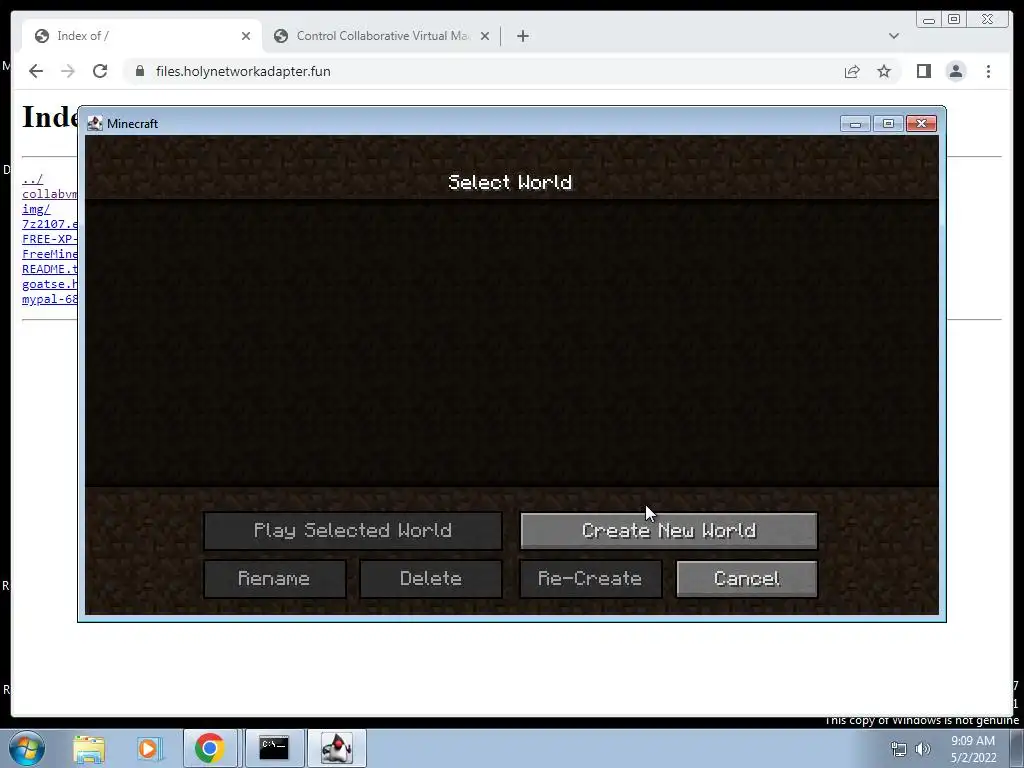Click the Re-Create button
The width and height of the screenshot is (1024, 768).
tap(590, 579)
